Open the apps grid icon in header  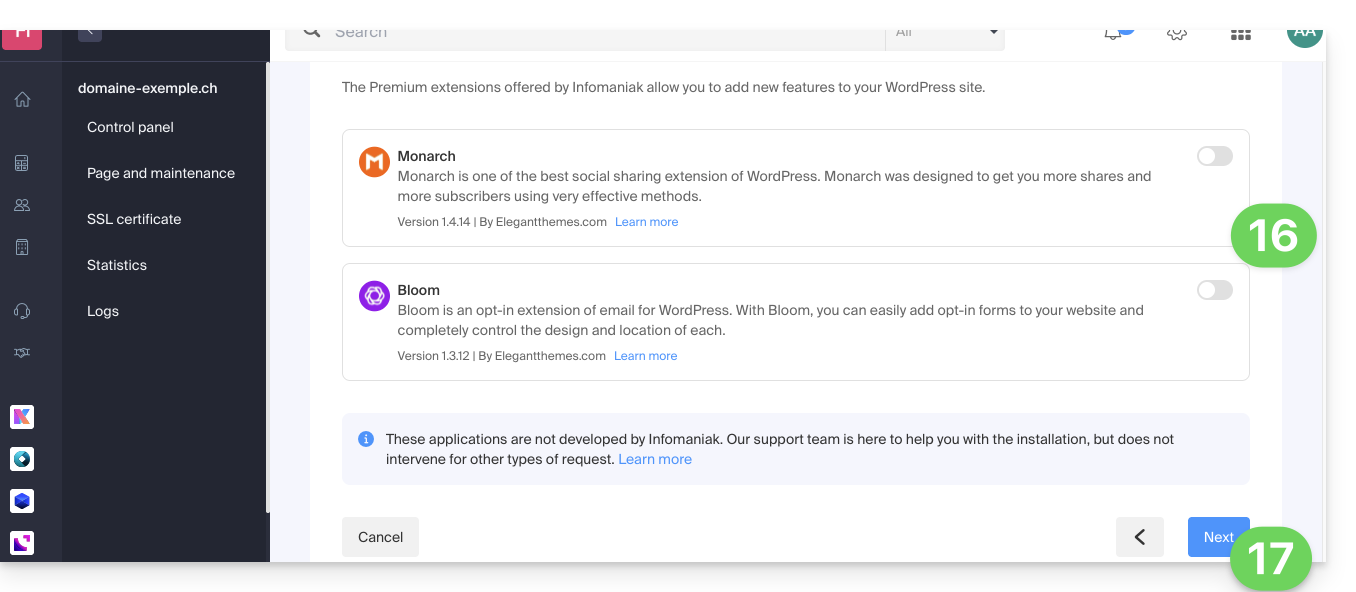pyautogui.click(x=1240, y=34)
